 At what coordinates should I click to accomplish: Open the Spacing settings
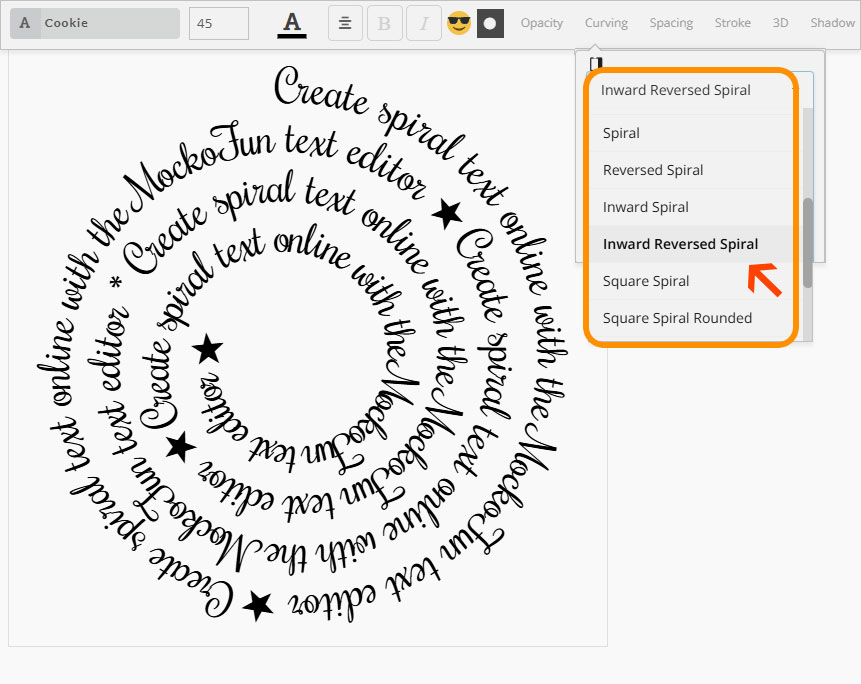671,23
